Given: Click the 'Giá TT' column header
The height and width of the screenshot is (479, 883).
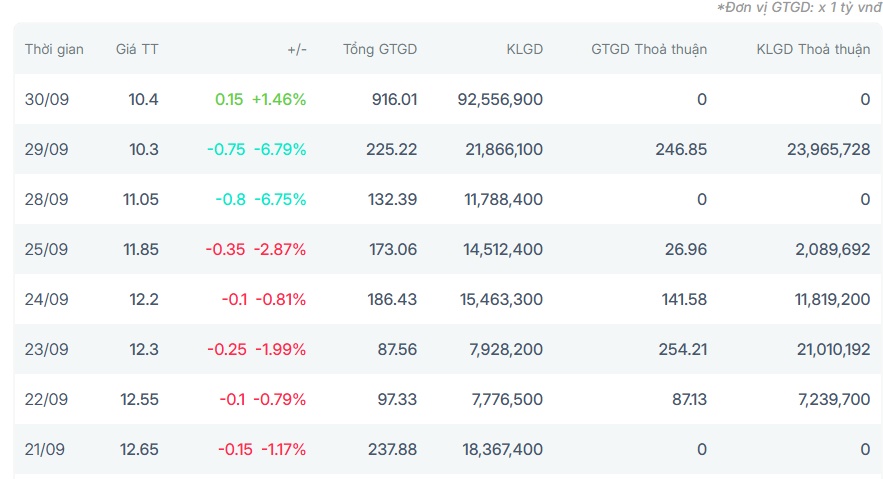Looking at the screenshot, I should click(x=137, y=50).
